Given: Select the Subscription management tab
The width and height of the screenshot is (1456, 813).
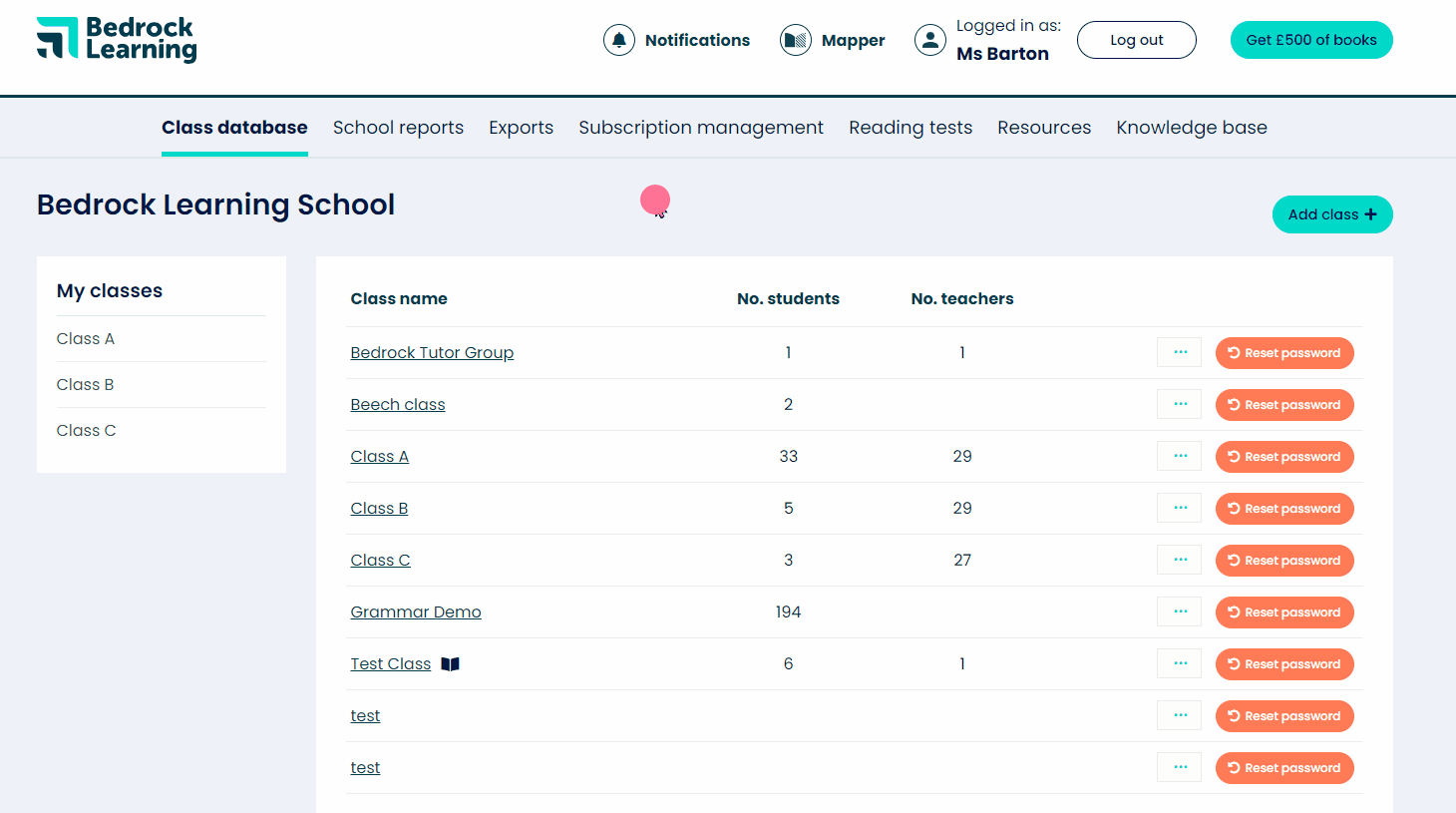Looking at the screenshot, I should [x=701, y=127].
